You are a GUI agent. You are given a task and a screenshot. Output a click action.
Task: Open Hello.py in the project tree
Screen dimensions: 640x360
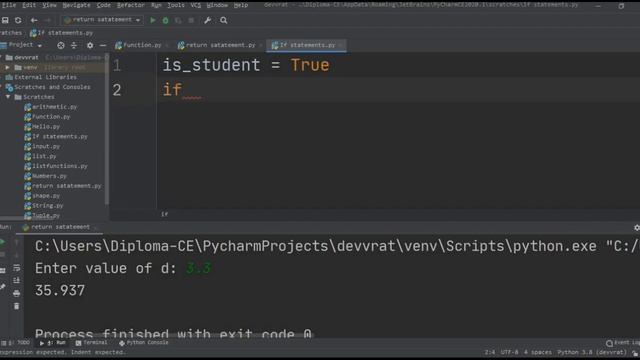(46, 127)
